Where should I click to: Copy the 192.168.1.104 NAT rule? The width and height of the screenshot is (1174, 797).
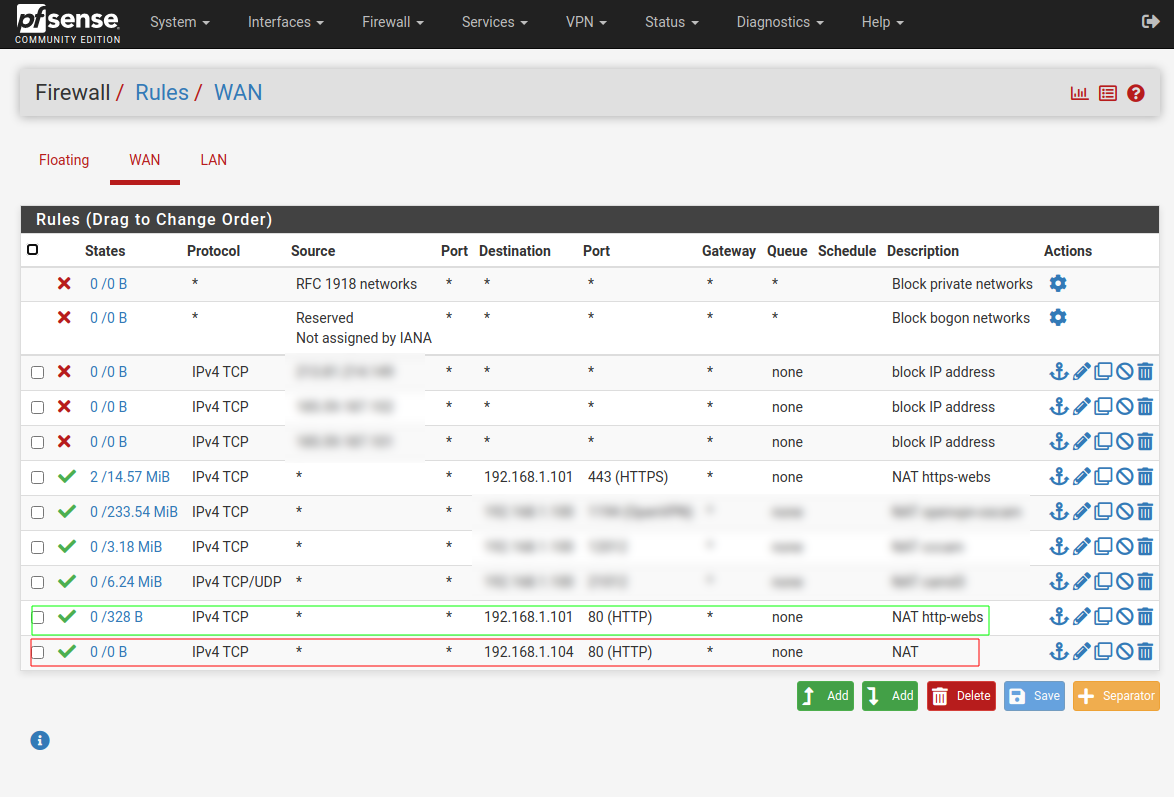pos(1103,652)
